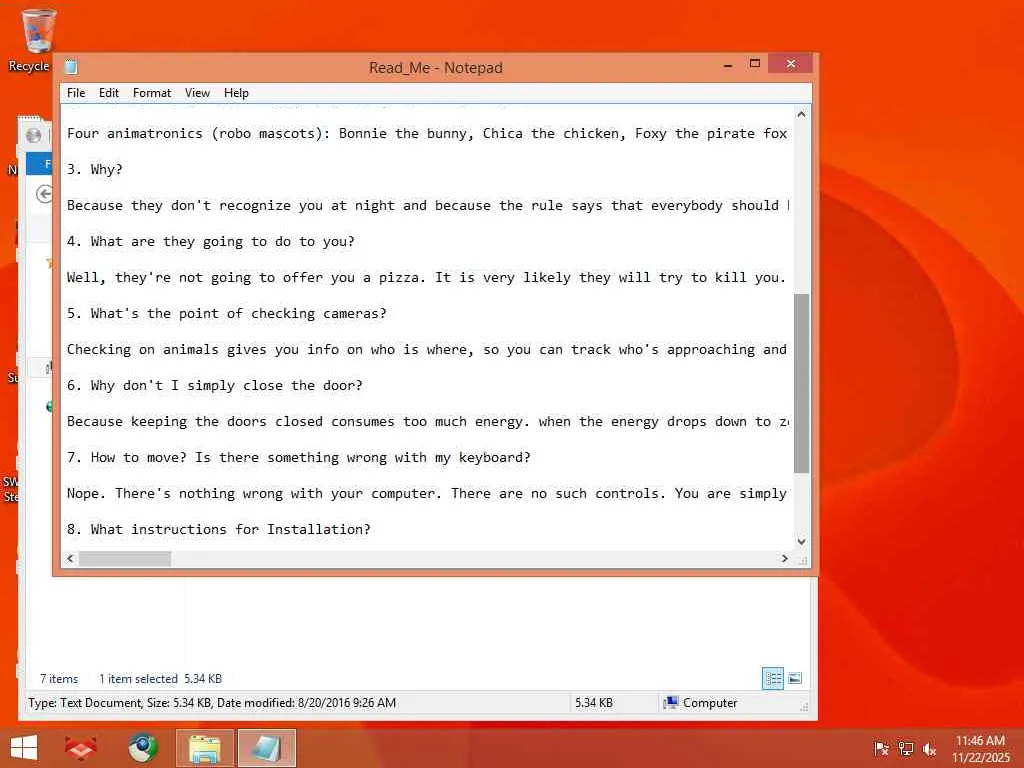
Task: Switch to File Explorer on the taskbar
Action: (x=204, y=748)
